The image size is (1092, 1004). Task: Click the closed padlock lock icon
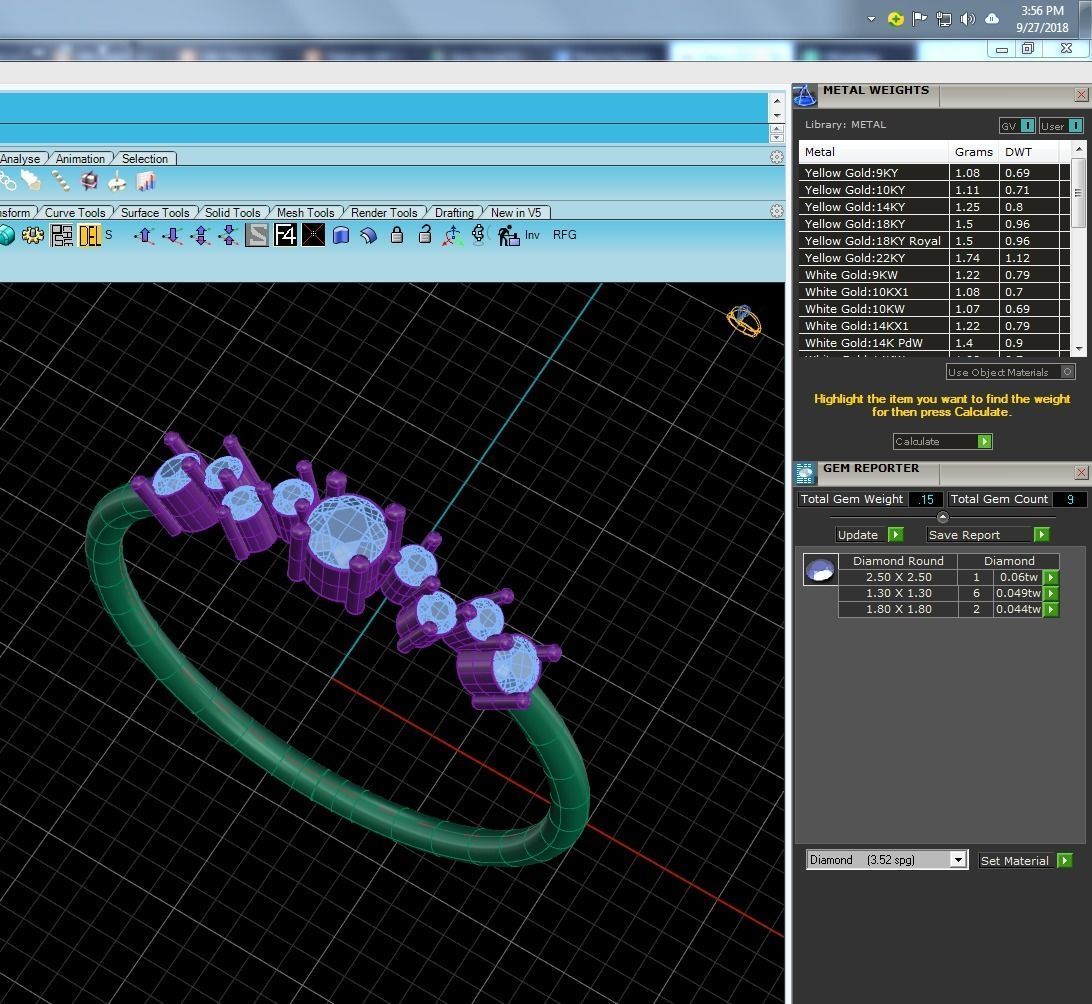point(397,235)
